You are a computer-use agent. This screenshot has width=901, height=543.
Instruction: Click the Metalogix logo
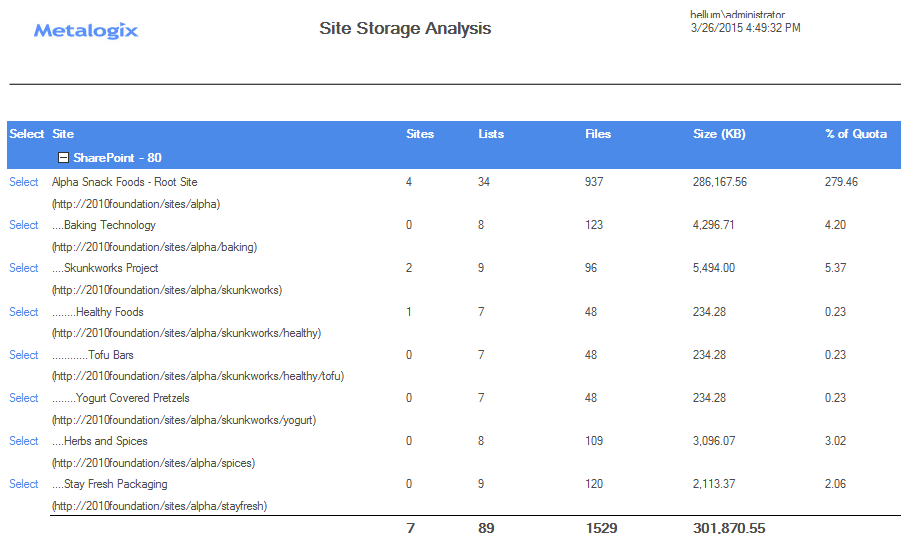(86, 31)
